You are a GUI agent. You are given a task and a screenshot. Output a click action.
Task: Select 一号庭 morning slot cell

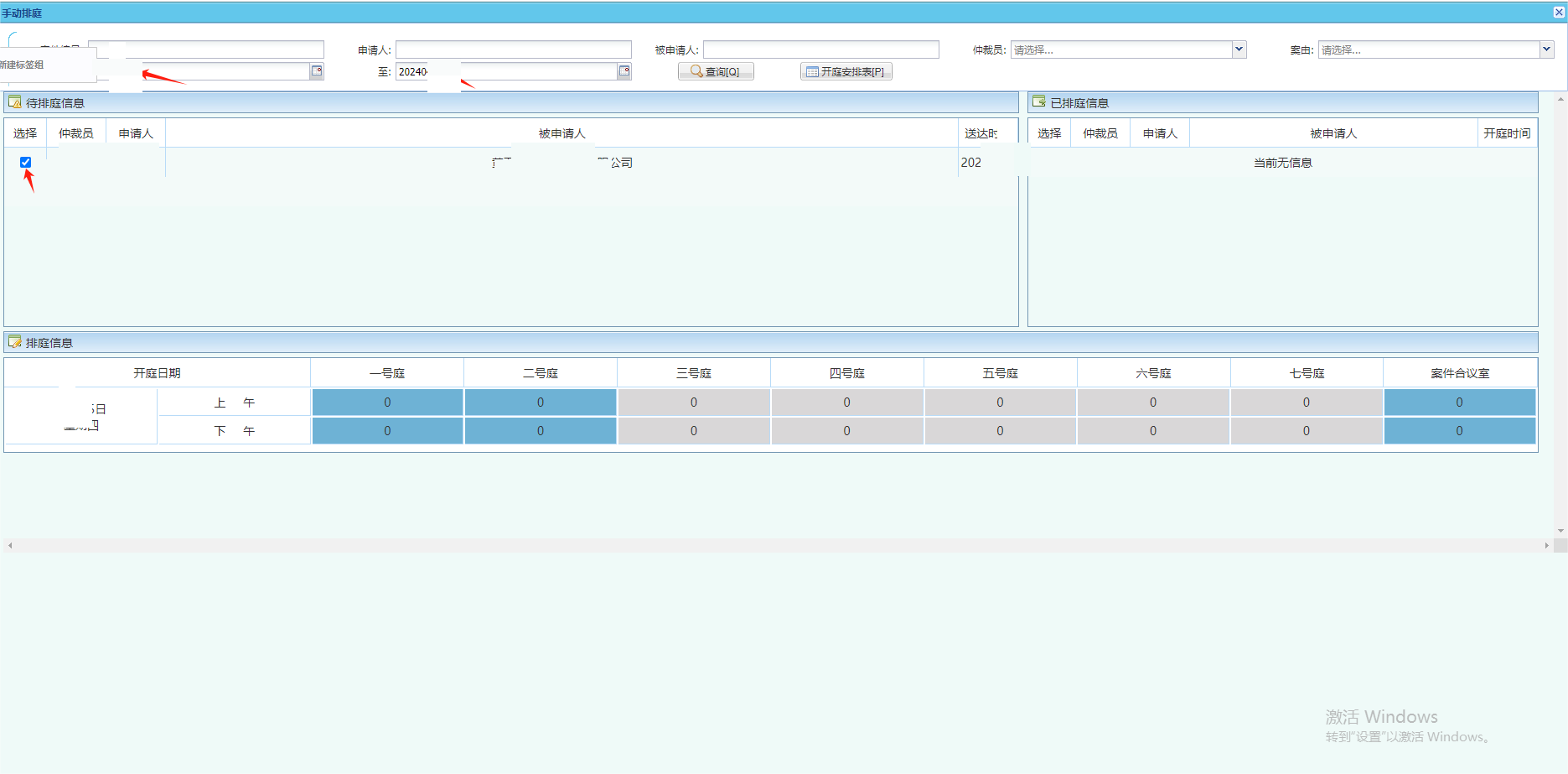(x=387, y=403)
